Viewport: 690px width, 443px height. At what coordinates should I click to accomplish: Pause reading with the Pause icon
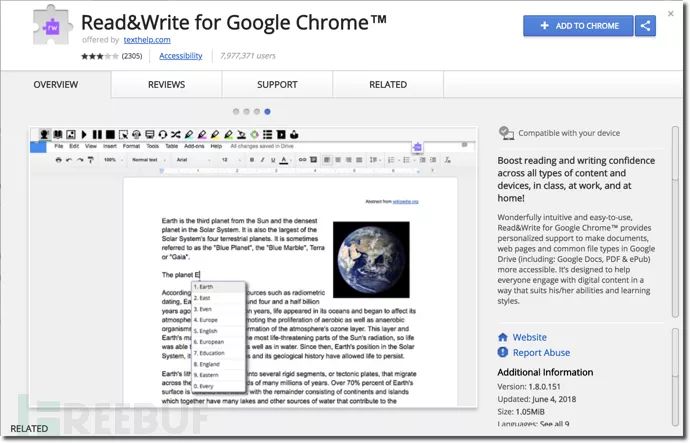[x=97, y=134]
